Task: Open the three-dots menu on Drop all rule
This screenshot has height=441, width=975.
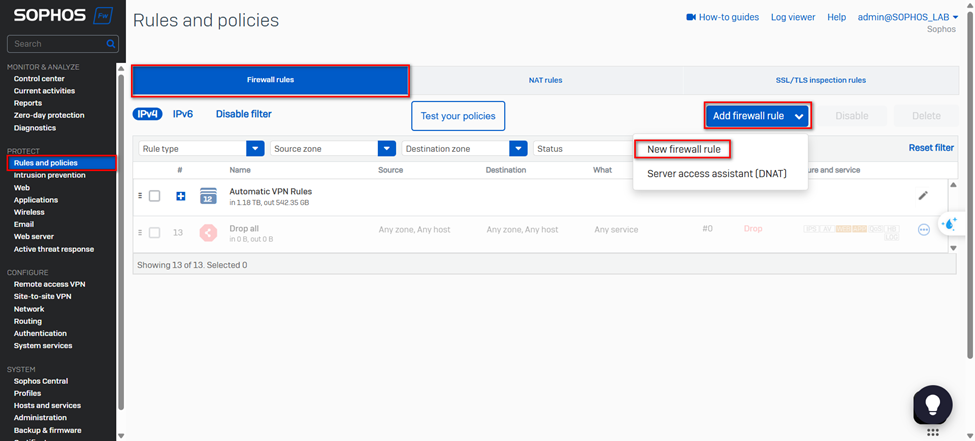Action: (923, 230)
